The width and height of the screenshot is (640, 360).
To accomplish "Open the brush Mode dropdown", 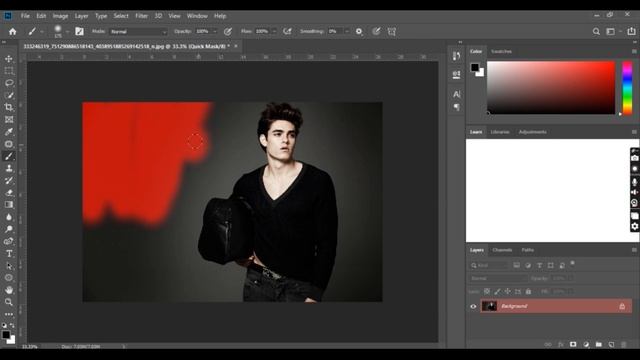I will 139,31.
